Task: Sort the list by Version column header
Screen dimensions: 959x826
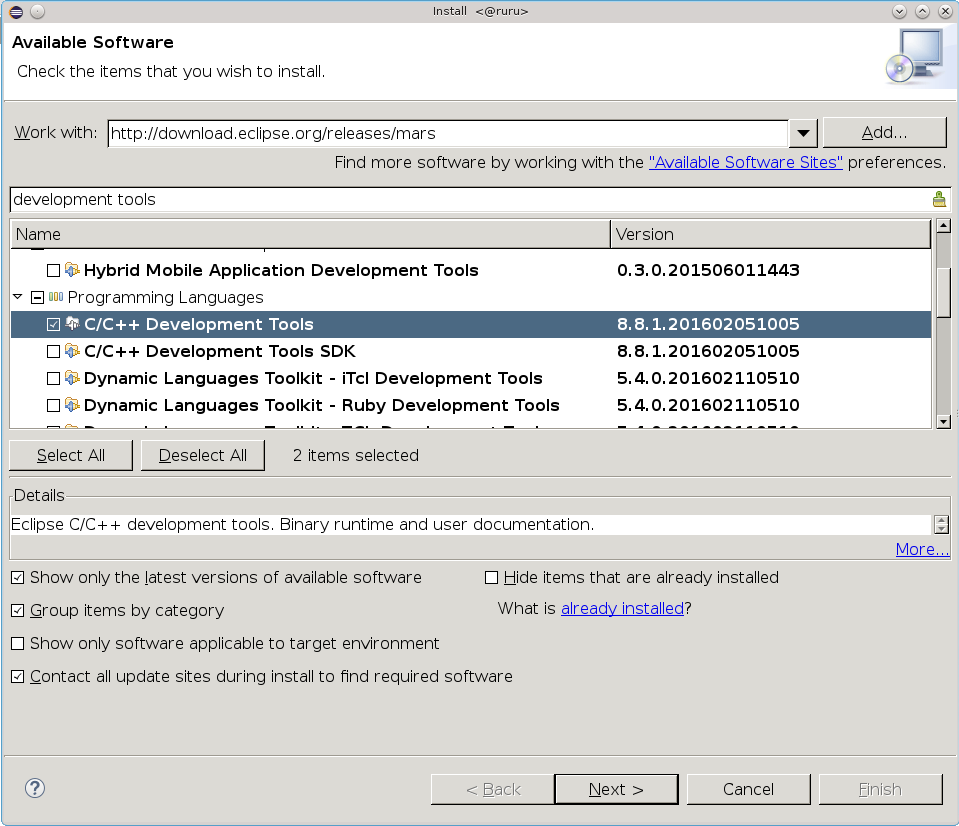Action: (x=770, y=234)
